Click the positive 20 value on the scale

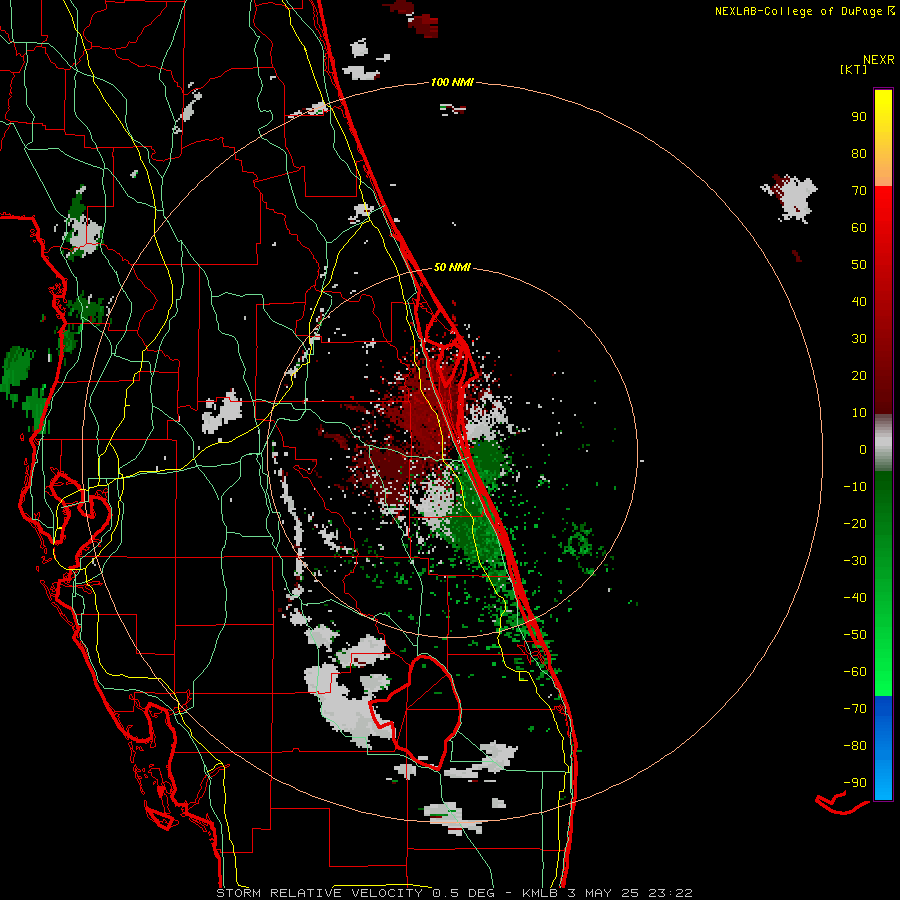pyautogui.click(x=859, y=375)
